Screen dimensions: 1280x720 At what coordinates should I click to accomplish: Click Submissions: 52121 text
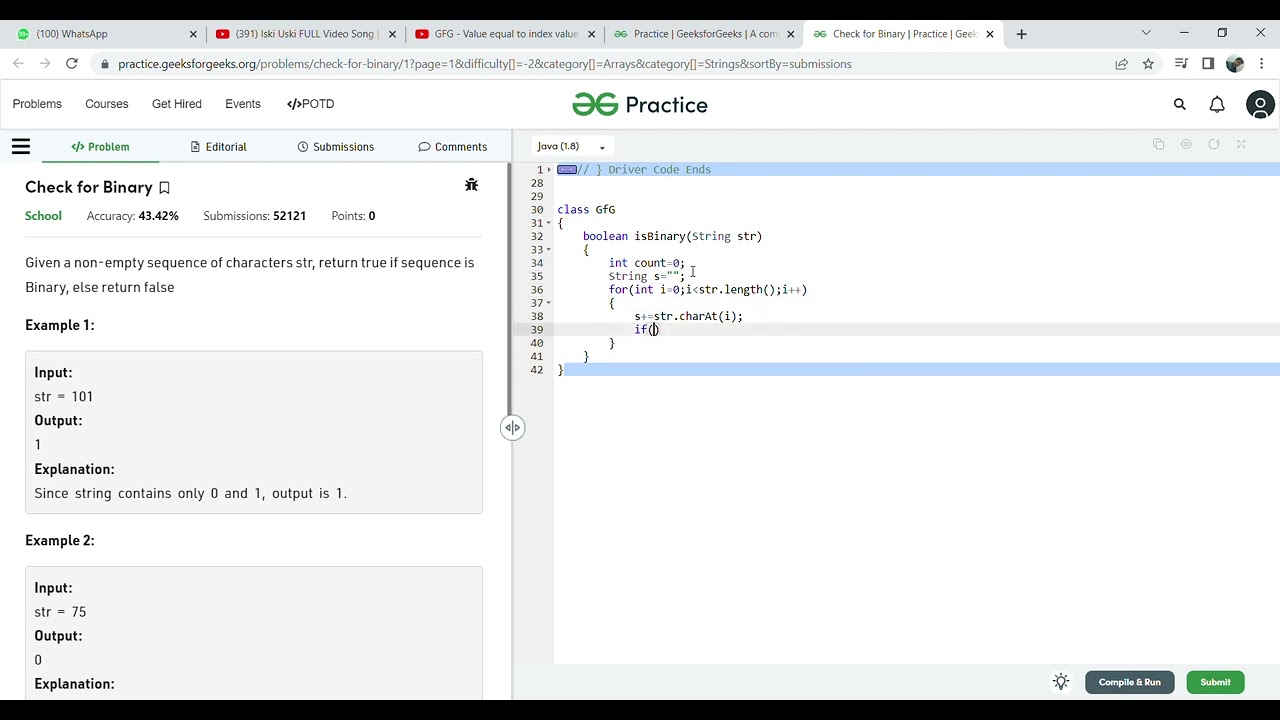click(x=254, y=216)
